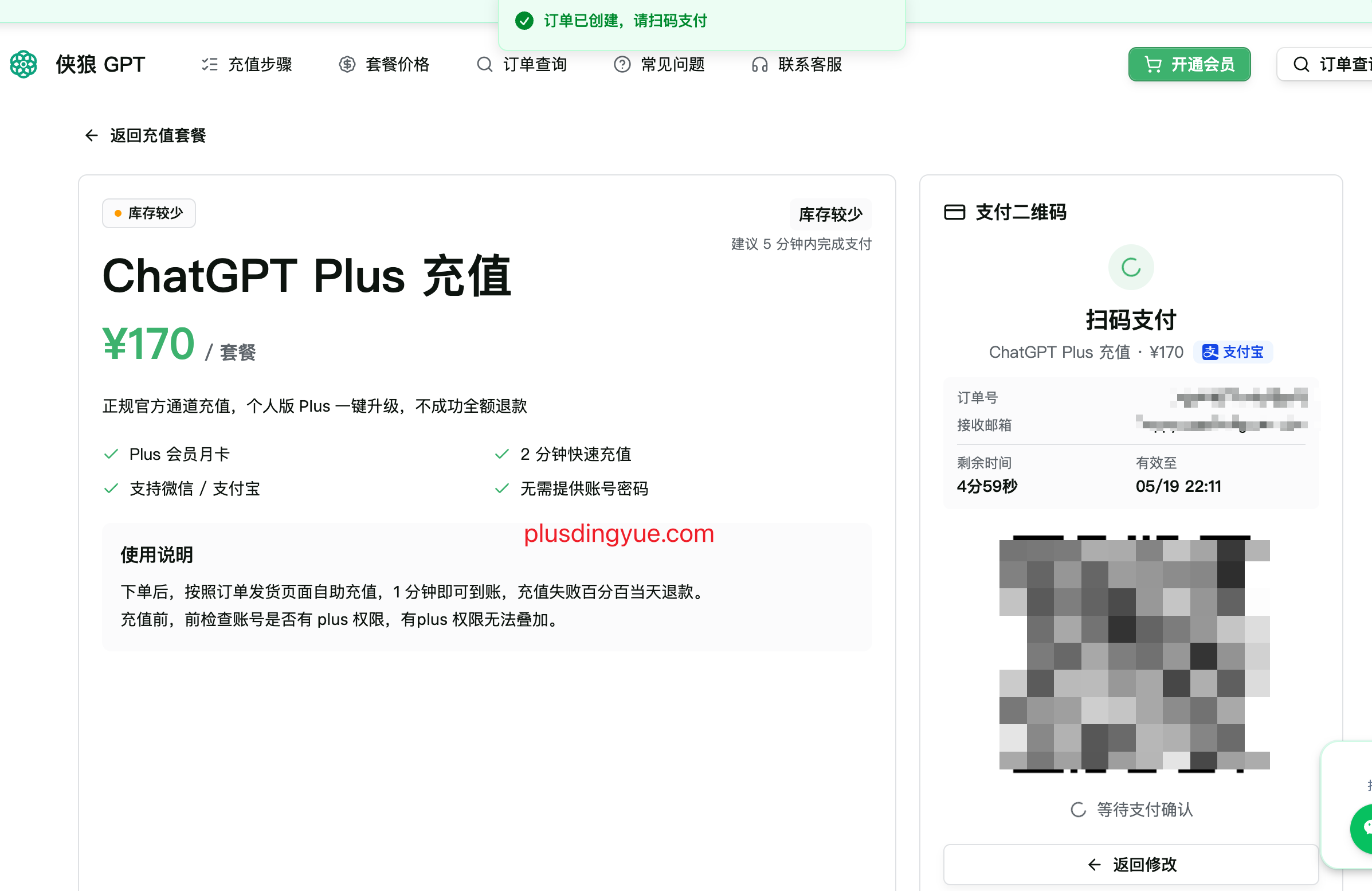Click the magnifier icon next to 订单查询 nav
The height and width of the screenshot is (891, 1372).
[x=485, y=64]
